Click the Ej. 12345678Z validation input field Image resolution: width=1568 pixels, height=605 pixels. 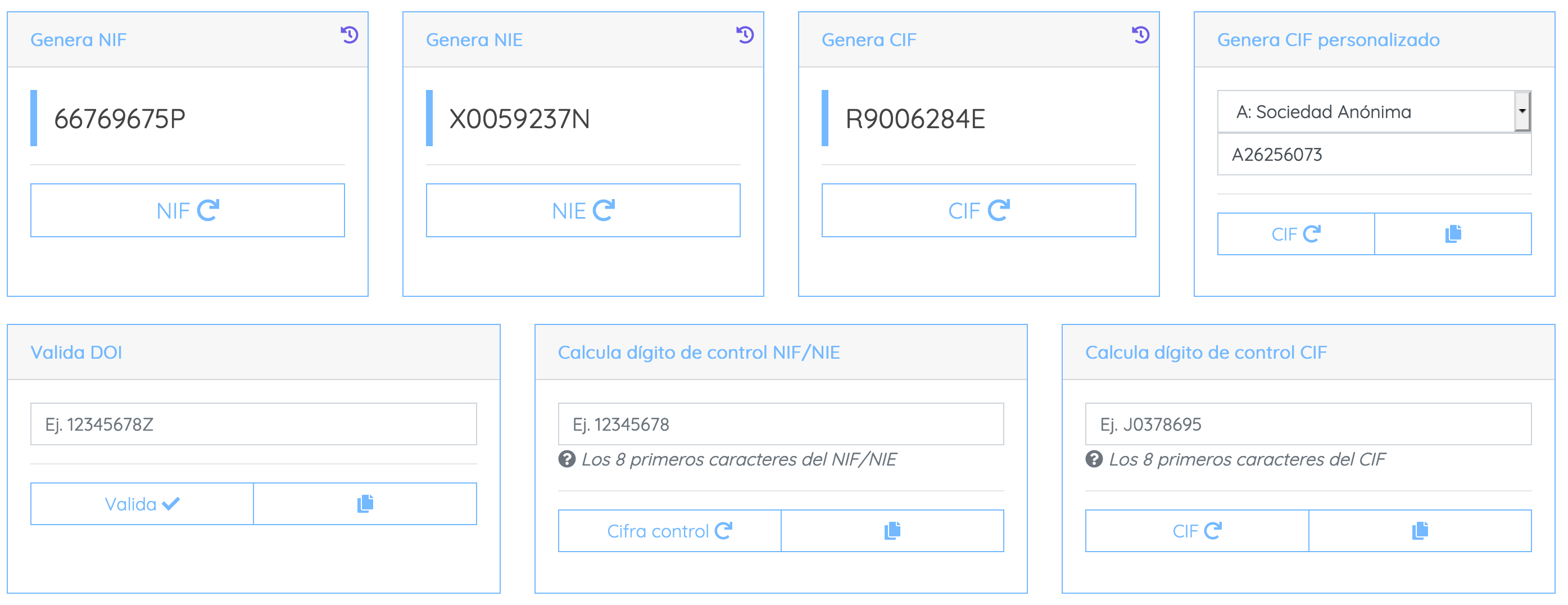click(253, 423)
